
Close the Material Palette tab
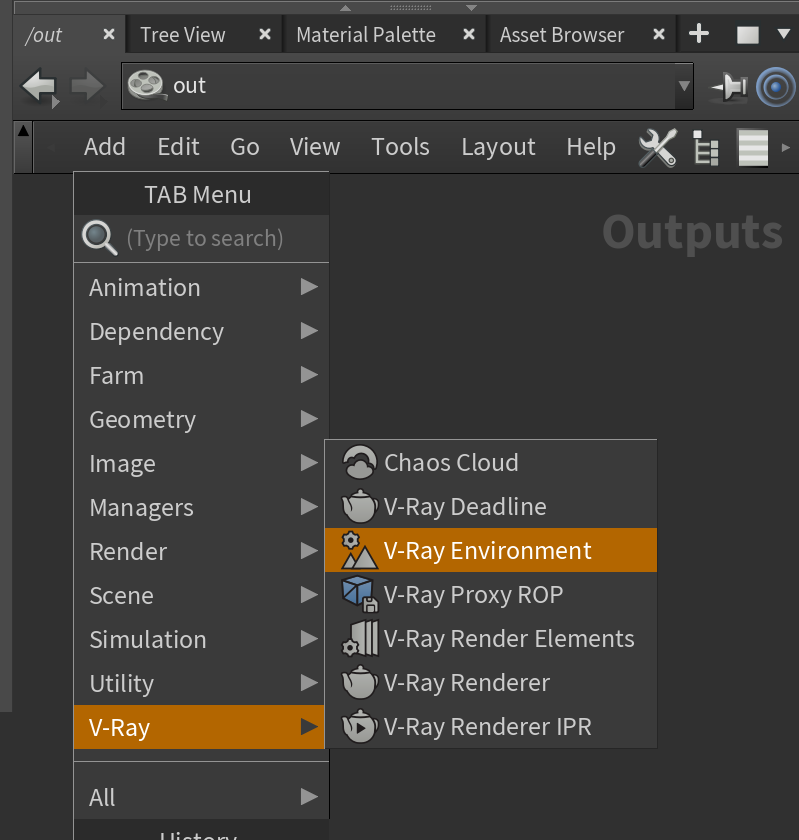(469, 34)
